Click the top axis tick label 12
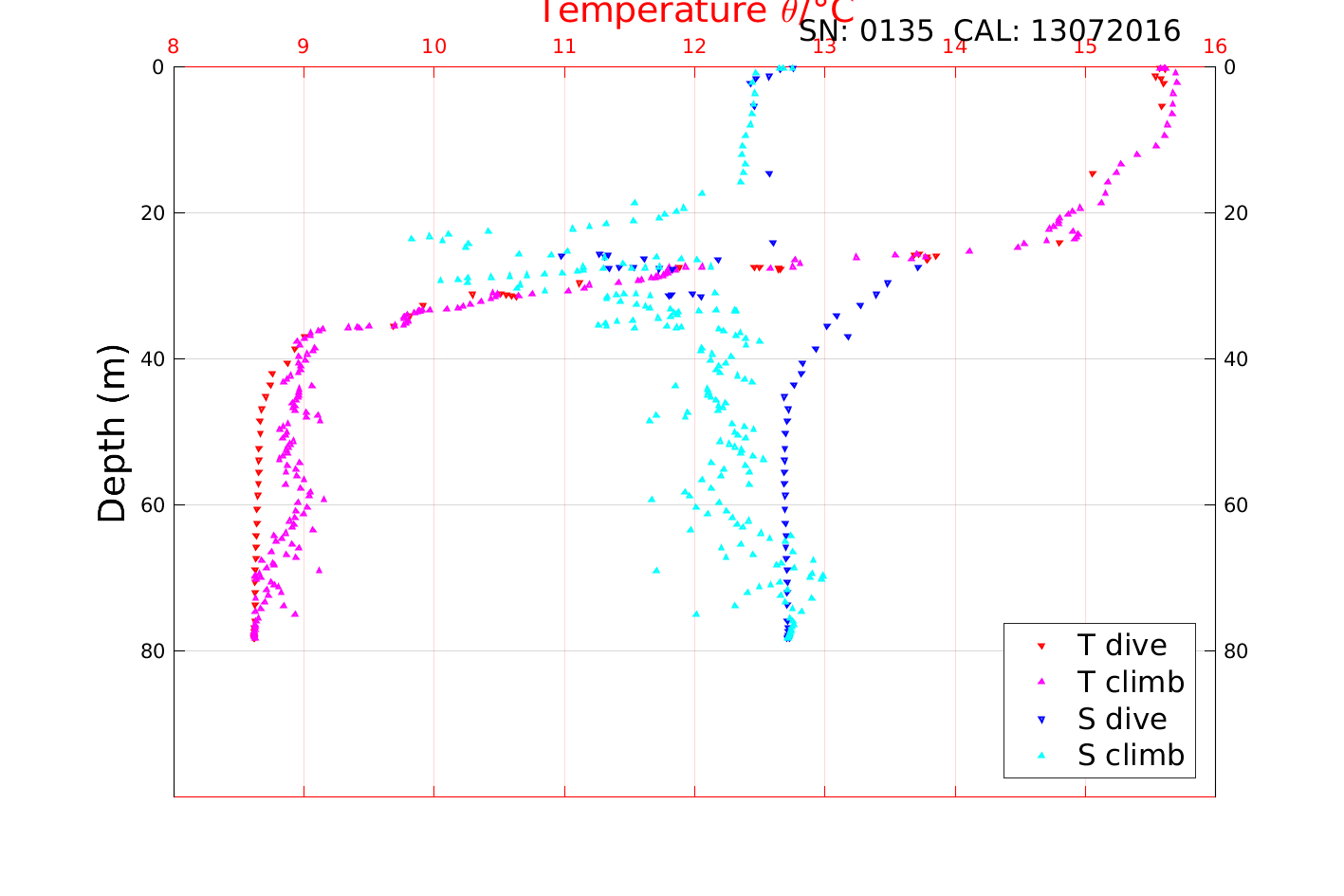Image resolution: width=1344 pixels, height=896 pixels. (x=694, y=47)
